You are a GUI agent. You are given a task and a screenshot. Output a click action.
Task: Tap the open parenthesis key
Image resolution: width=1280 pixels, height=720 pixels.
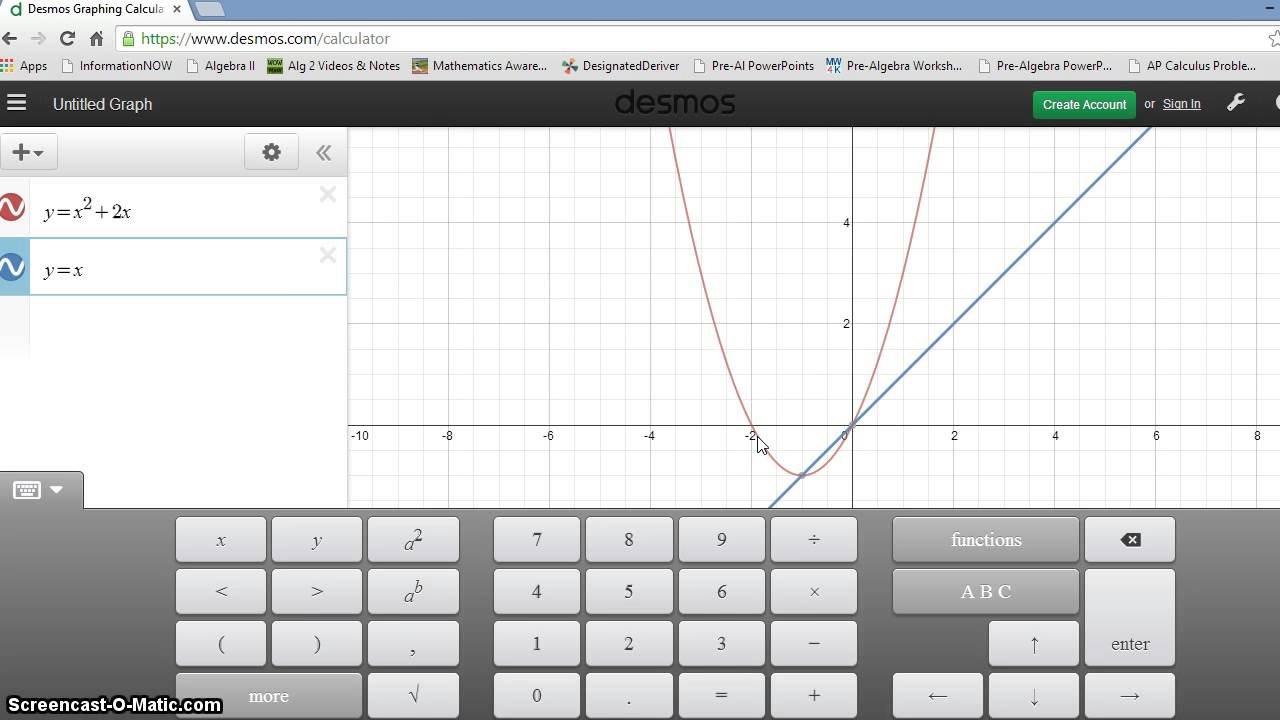[221, 644]
